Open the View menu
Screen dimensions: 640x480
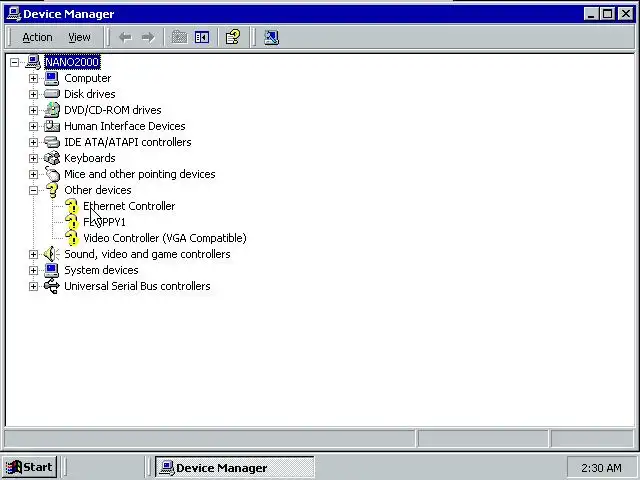(x=79, y=38)
